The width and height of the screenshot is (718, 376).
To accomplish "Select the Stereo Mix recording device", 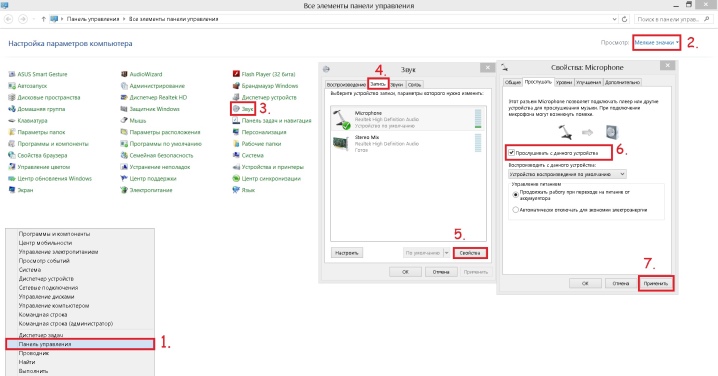I will pyautogui.click(x=408, y=143).
